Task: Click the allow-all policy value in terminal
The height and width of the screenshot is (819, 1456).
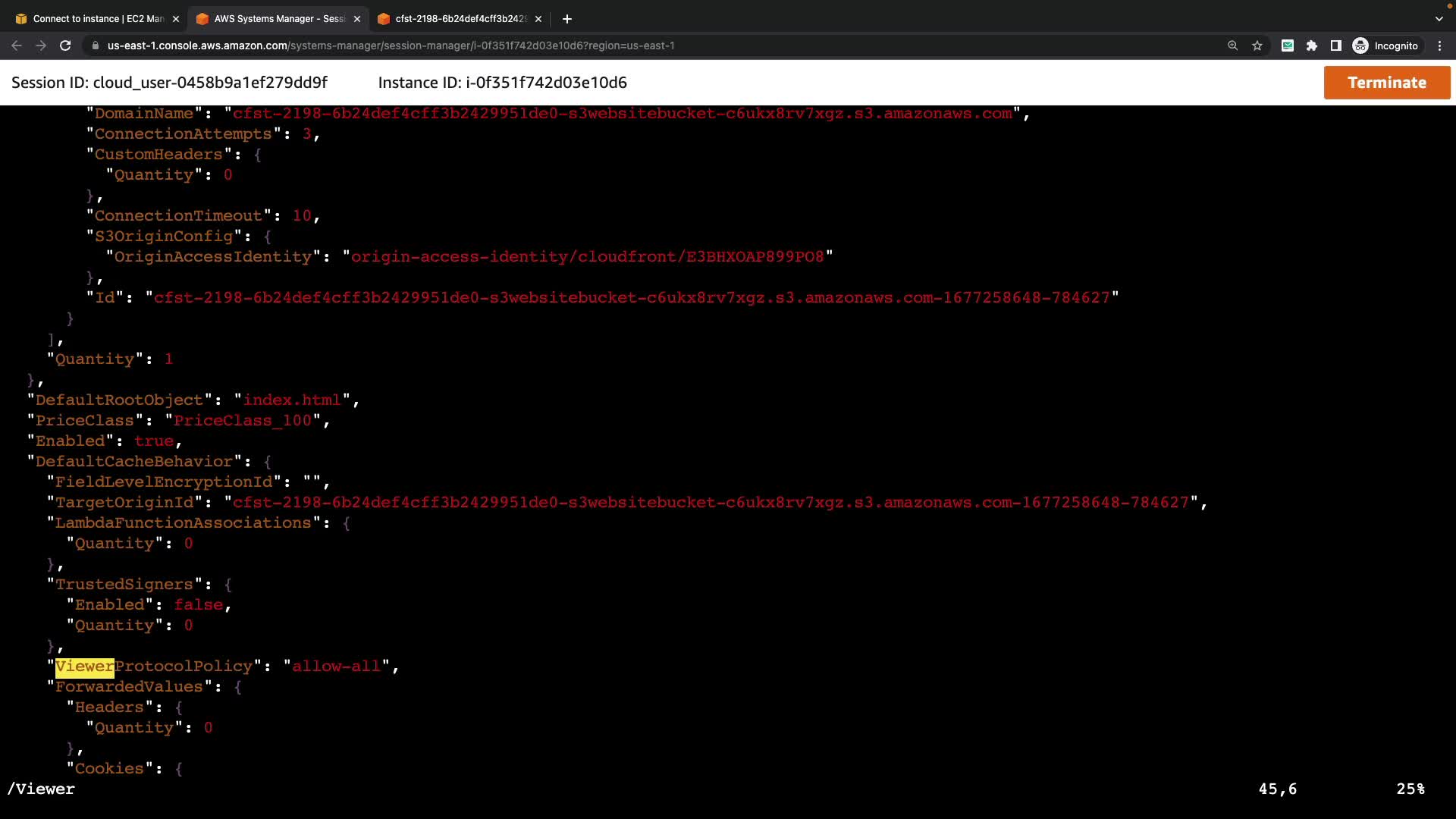Action: point(336,667)
